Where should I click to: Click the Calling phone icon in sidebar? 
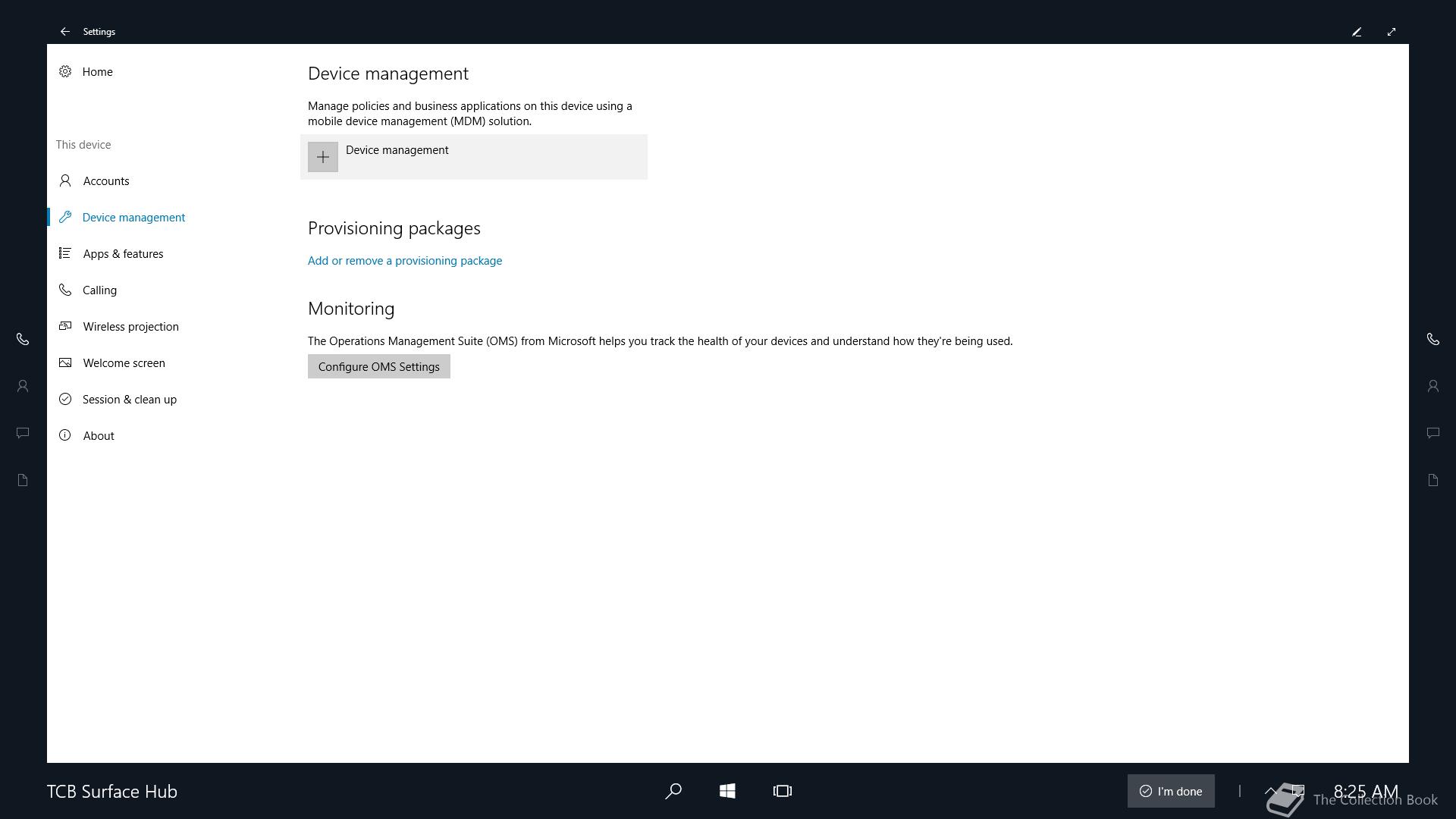[65, 290]
